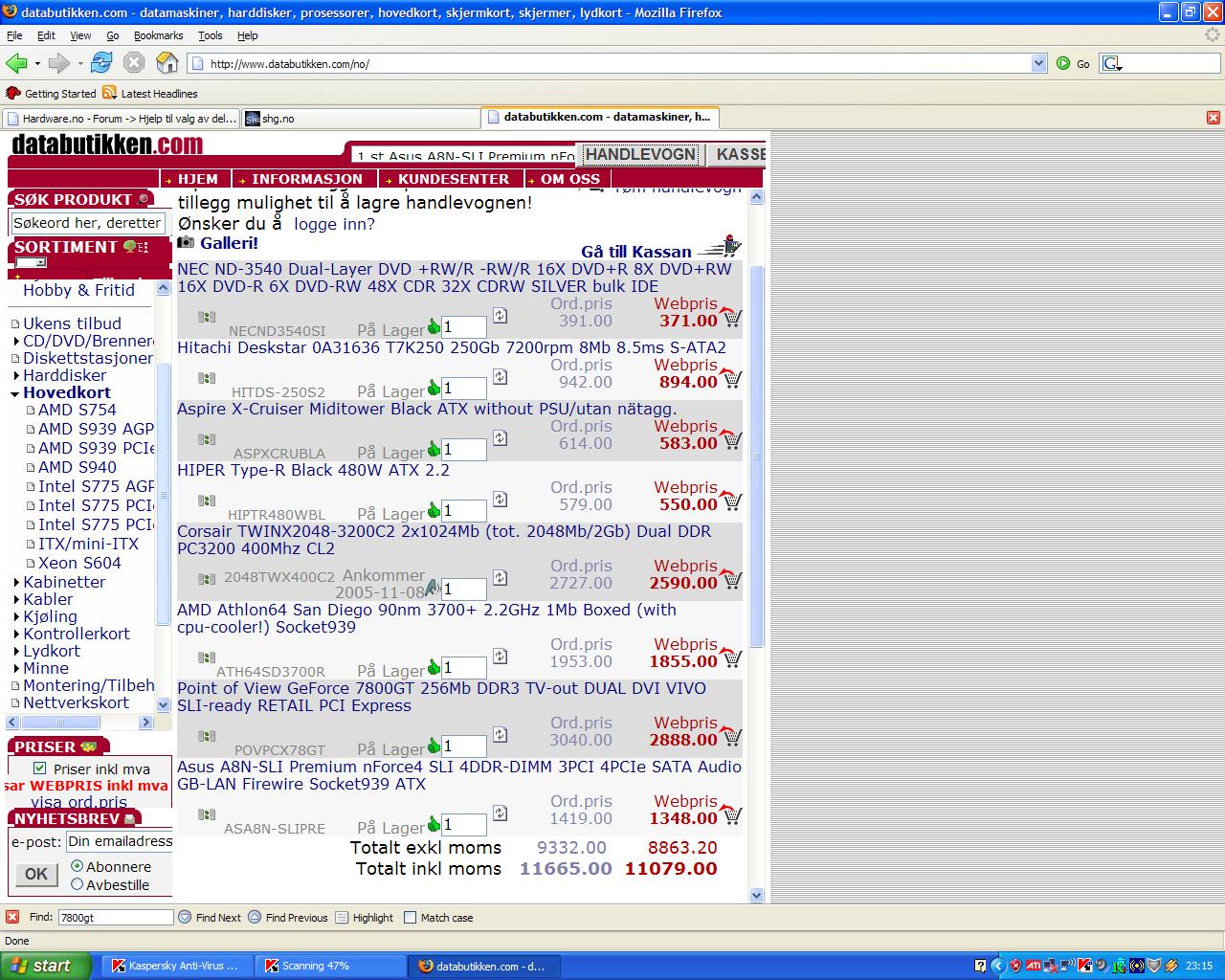1225x980 pixels.
Task: Click the Stop loading icon
Action: tap(134, 63)
